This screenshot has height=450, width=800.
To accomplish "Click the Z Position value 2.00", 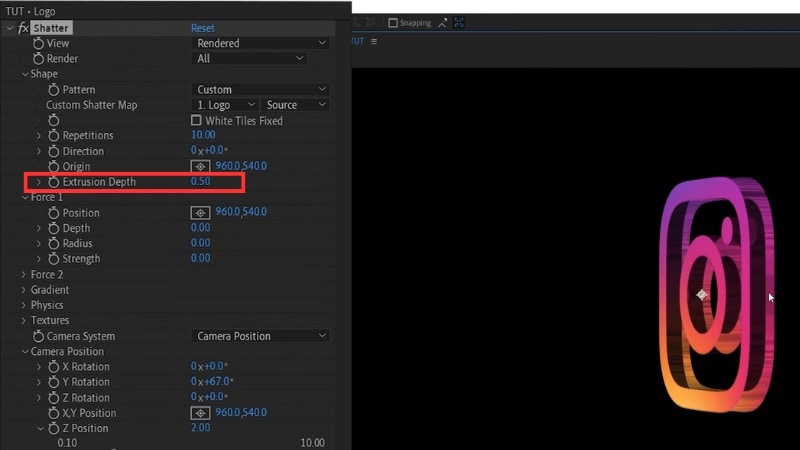I will 201,428.
